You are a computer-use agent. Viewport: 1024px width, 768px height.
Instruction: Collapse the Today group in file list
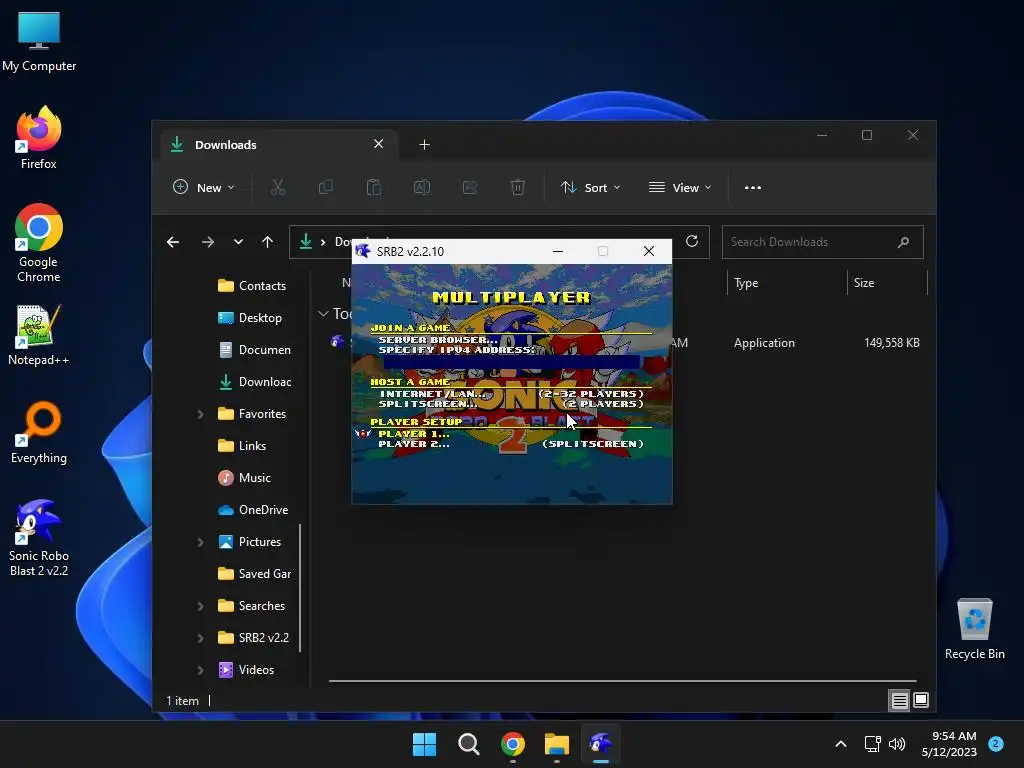tap(323, 314)
